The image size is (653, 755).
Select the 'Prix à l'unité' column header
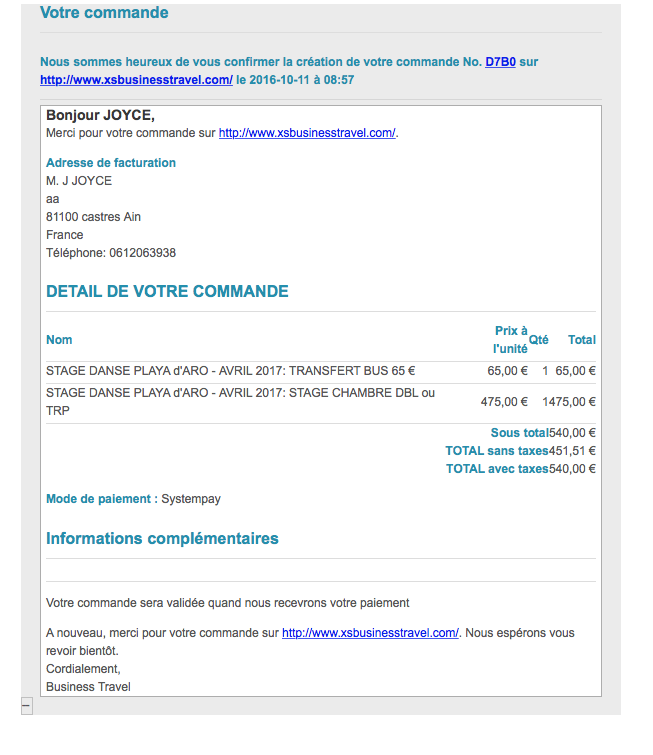pos(510,340)
